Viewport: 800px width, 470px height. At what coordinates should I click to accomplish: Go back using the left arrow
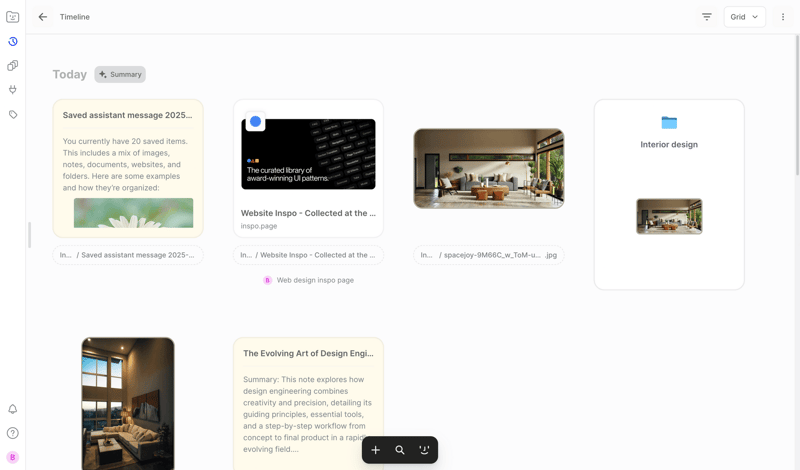pyautogui.click(x=43, y=17)
